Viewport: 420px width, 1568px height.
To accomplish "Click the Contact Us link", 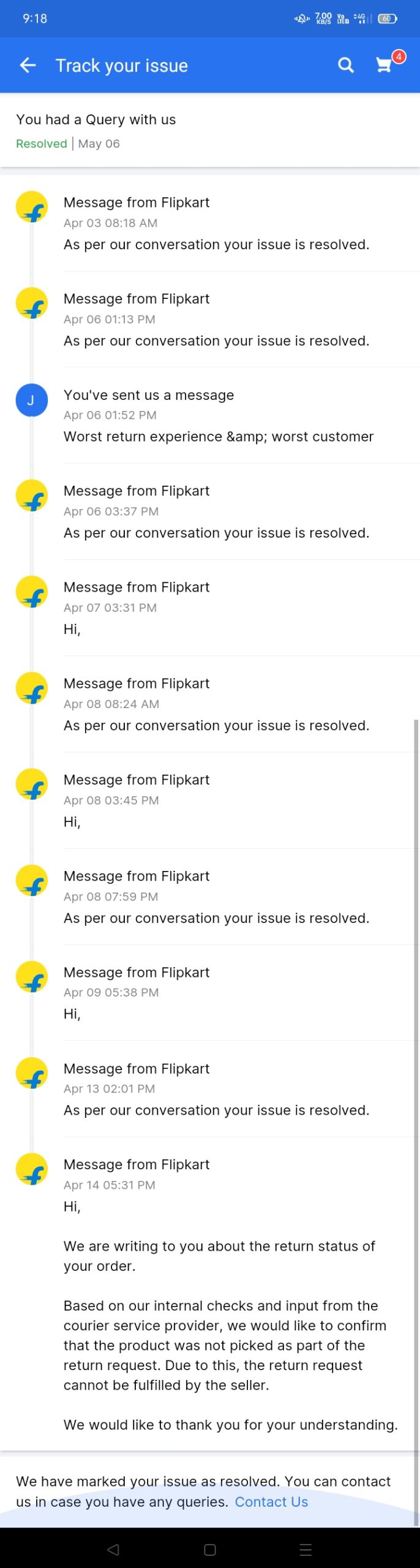I will pos(271,1501).
